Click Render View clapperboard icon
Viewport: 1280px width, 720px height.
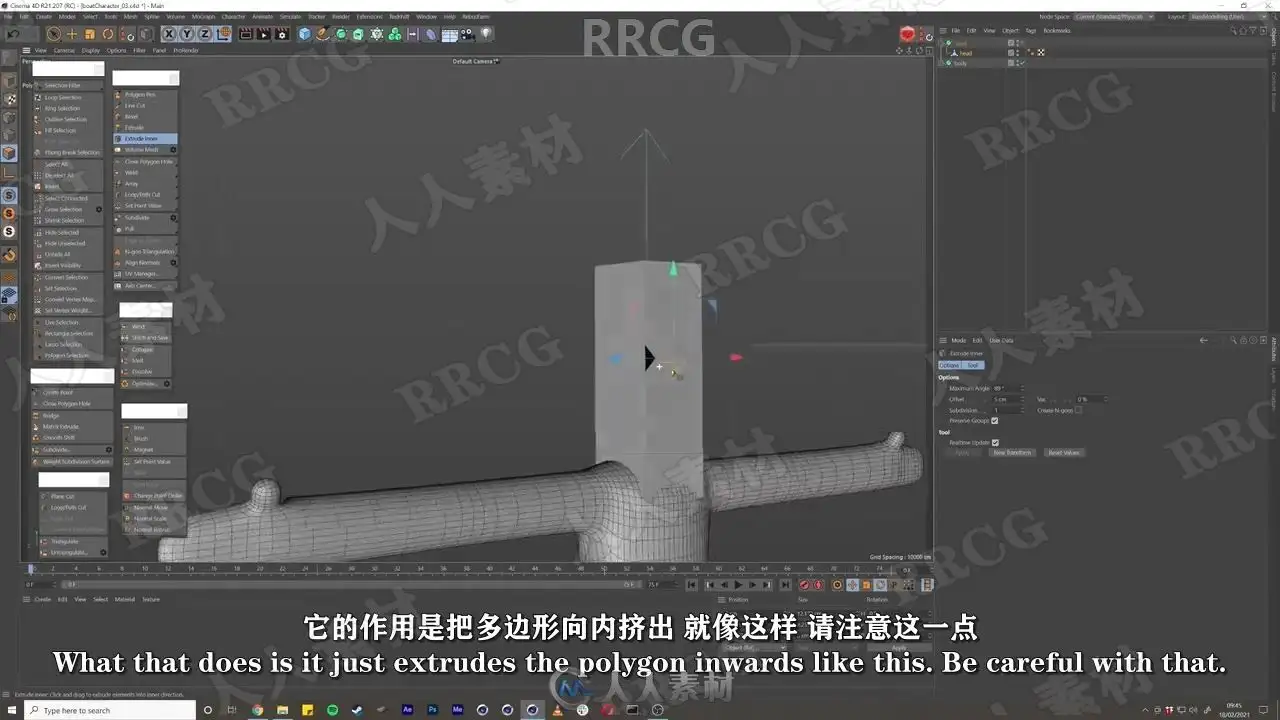pos(247,34)
